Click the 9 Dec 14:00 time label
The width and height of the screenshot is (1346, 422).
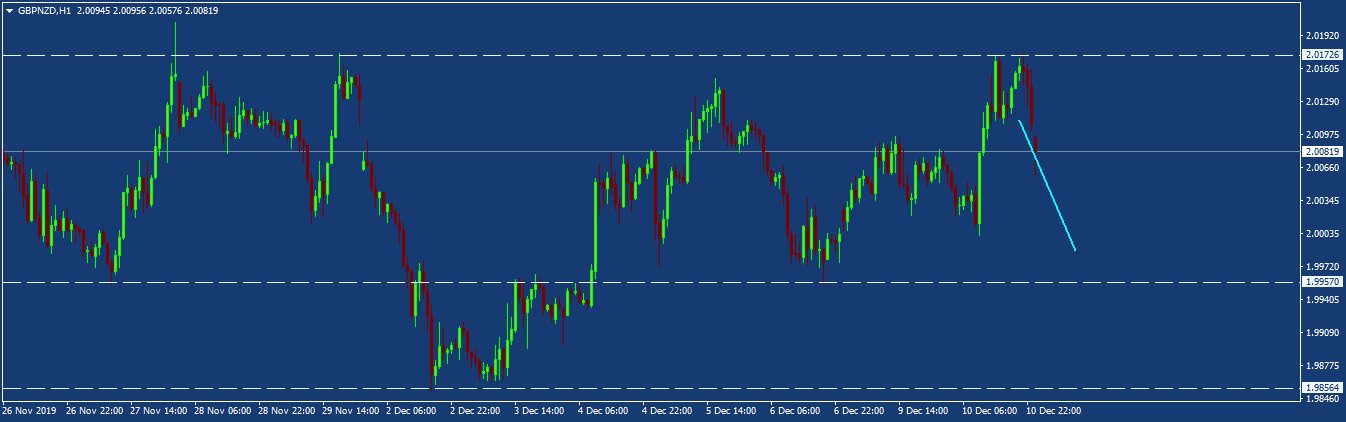923,411
